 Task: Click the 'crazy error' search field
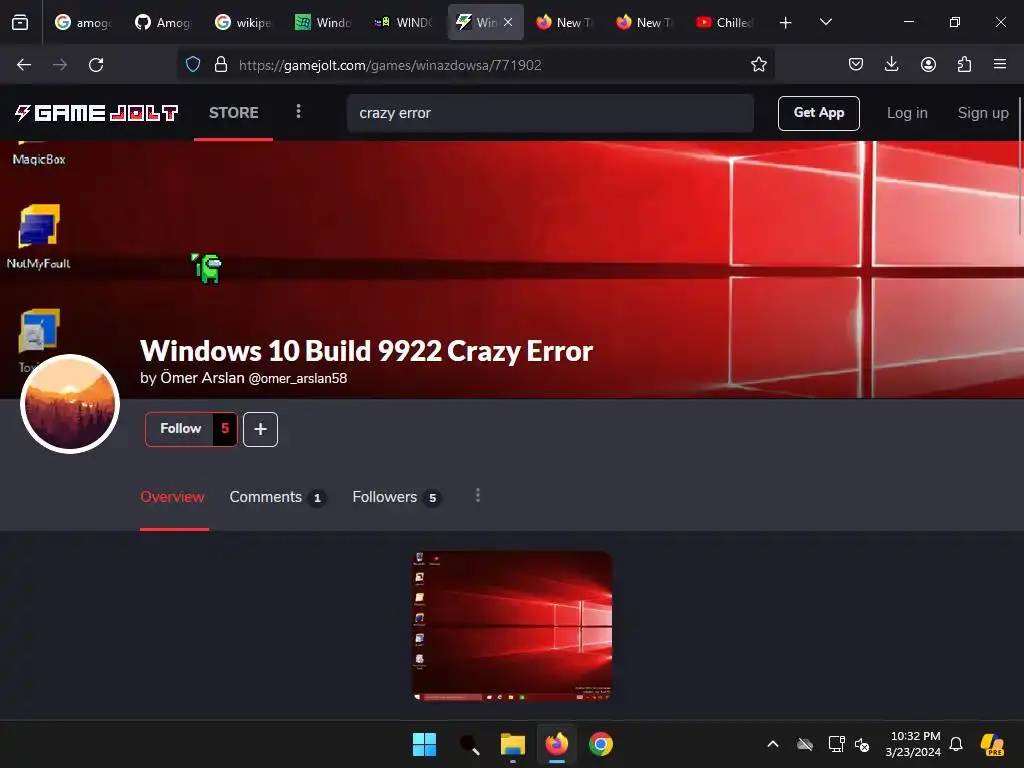(x=551, y=113)
